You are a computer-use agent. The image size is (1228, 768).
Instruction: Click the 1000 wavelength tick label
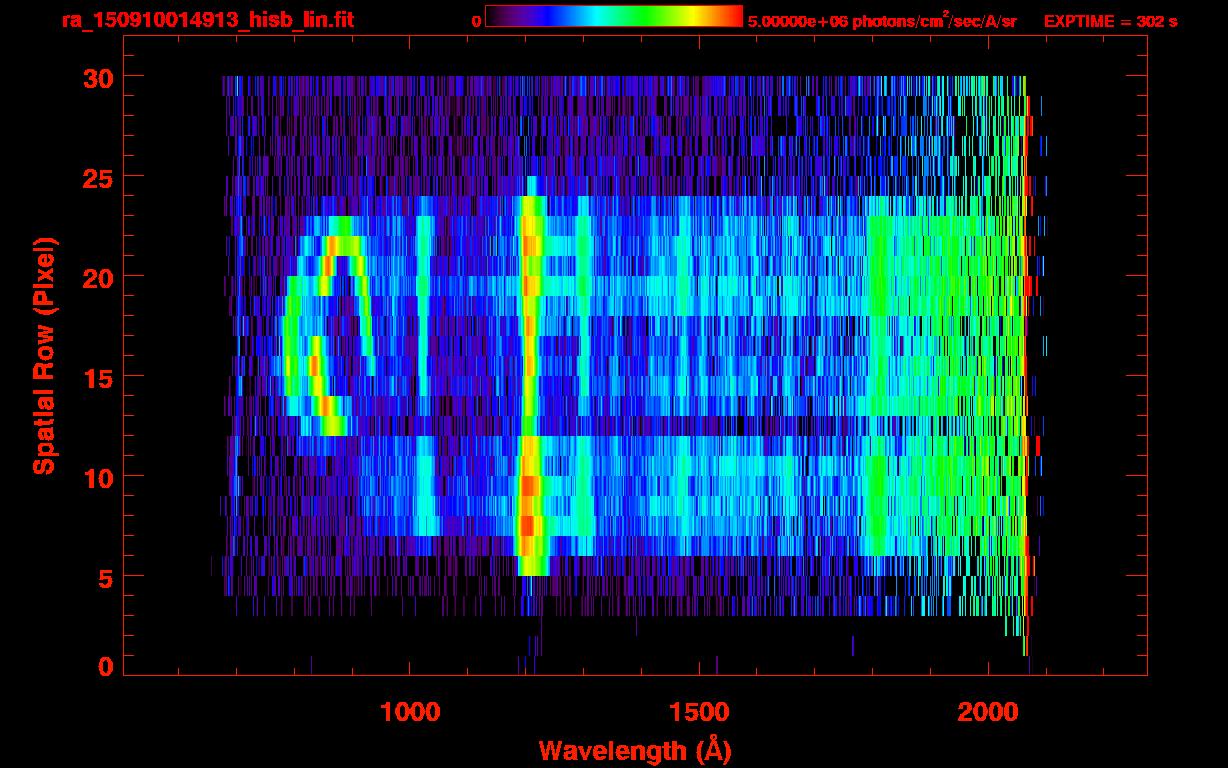coord(410,712)
